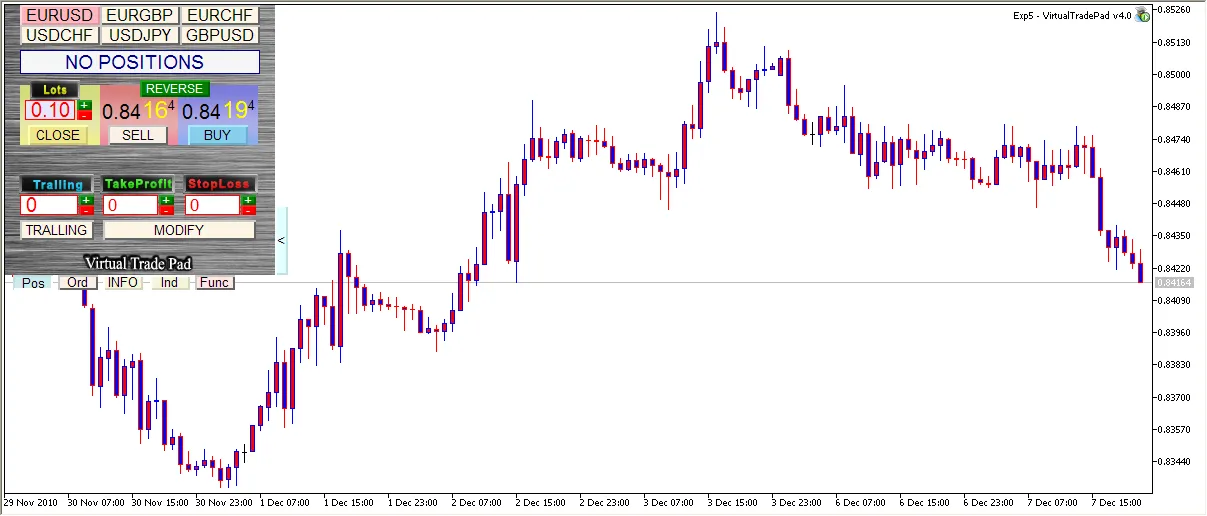Click the yellow CLOSE button
Image resolution: width=1207 pixels, height=516 pixels.
pos(57,135)
